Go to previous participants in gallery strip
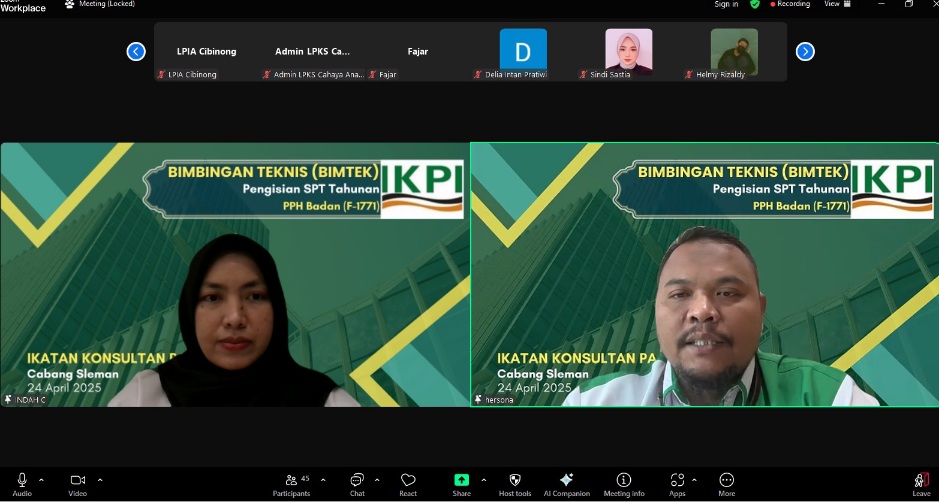 136,52
